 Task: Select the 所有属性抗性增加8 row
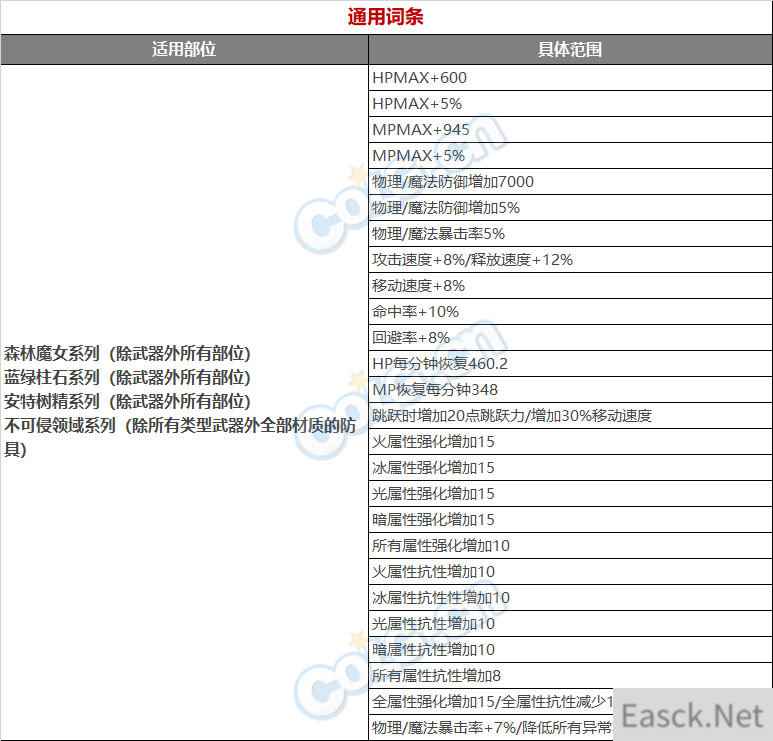point(436,676)
